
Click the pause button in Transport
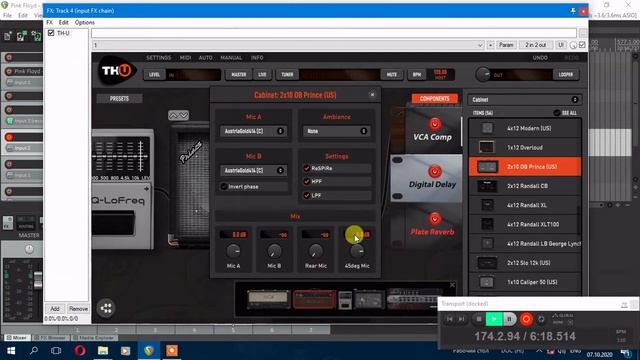click(x=509, y=319)
